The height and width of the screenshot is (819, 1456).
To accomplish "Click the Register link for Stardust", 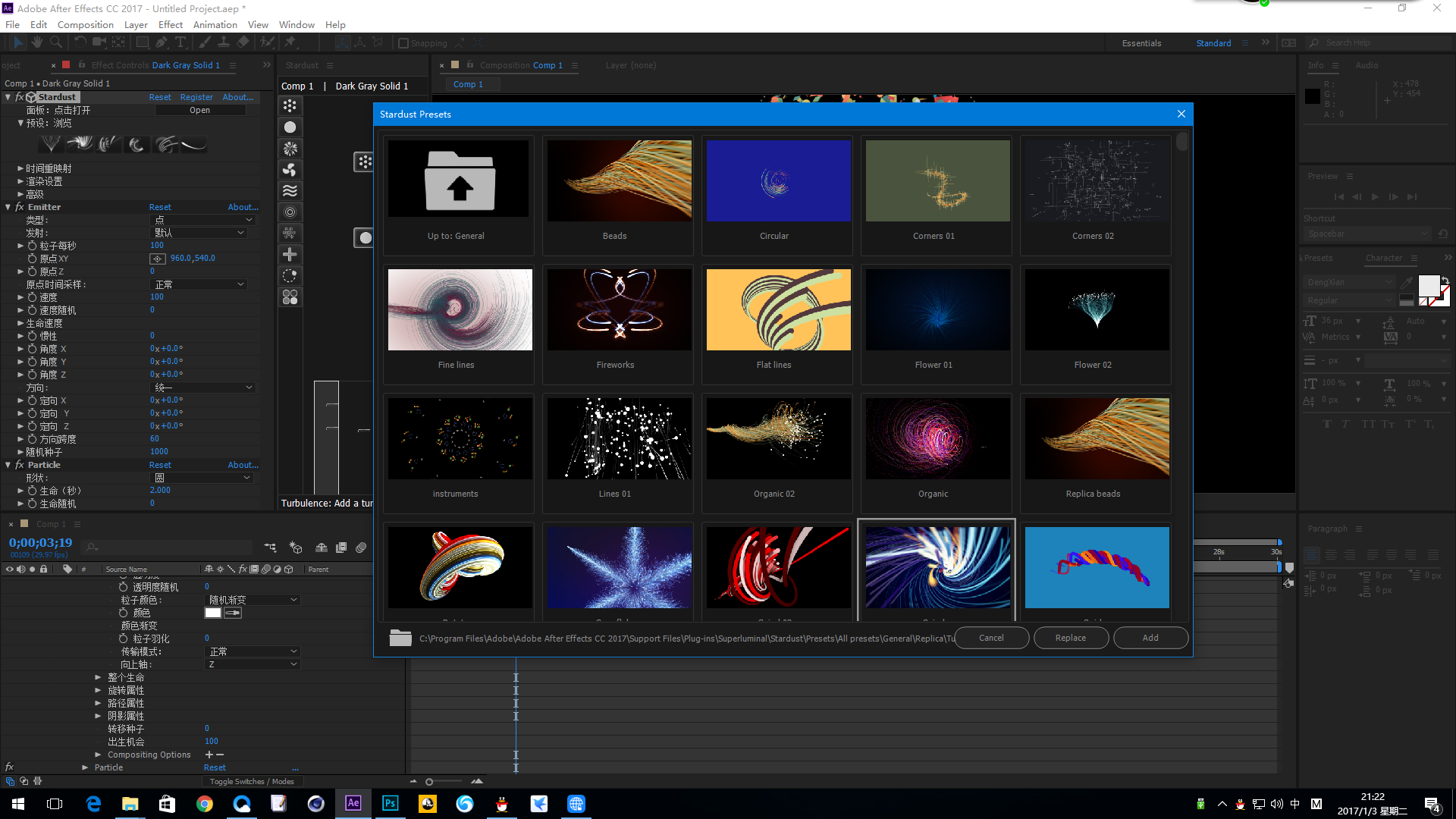I will [x=196, y=97].
